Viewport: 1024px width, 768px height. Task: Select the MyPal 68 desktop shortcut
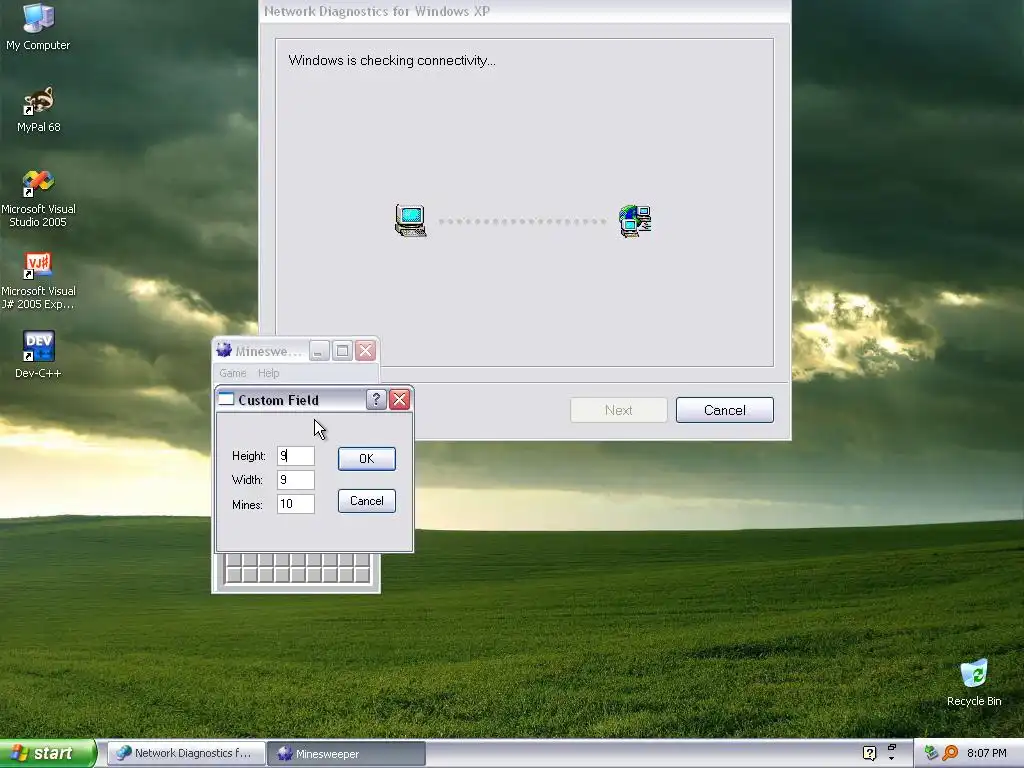pyautogui.click(x=38, y=110)
